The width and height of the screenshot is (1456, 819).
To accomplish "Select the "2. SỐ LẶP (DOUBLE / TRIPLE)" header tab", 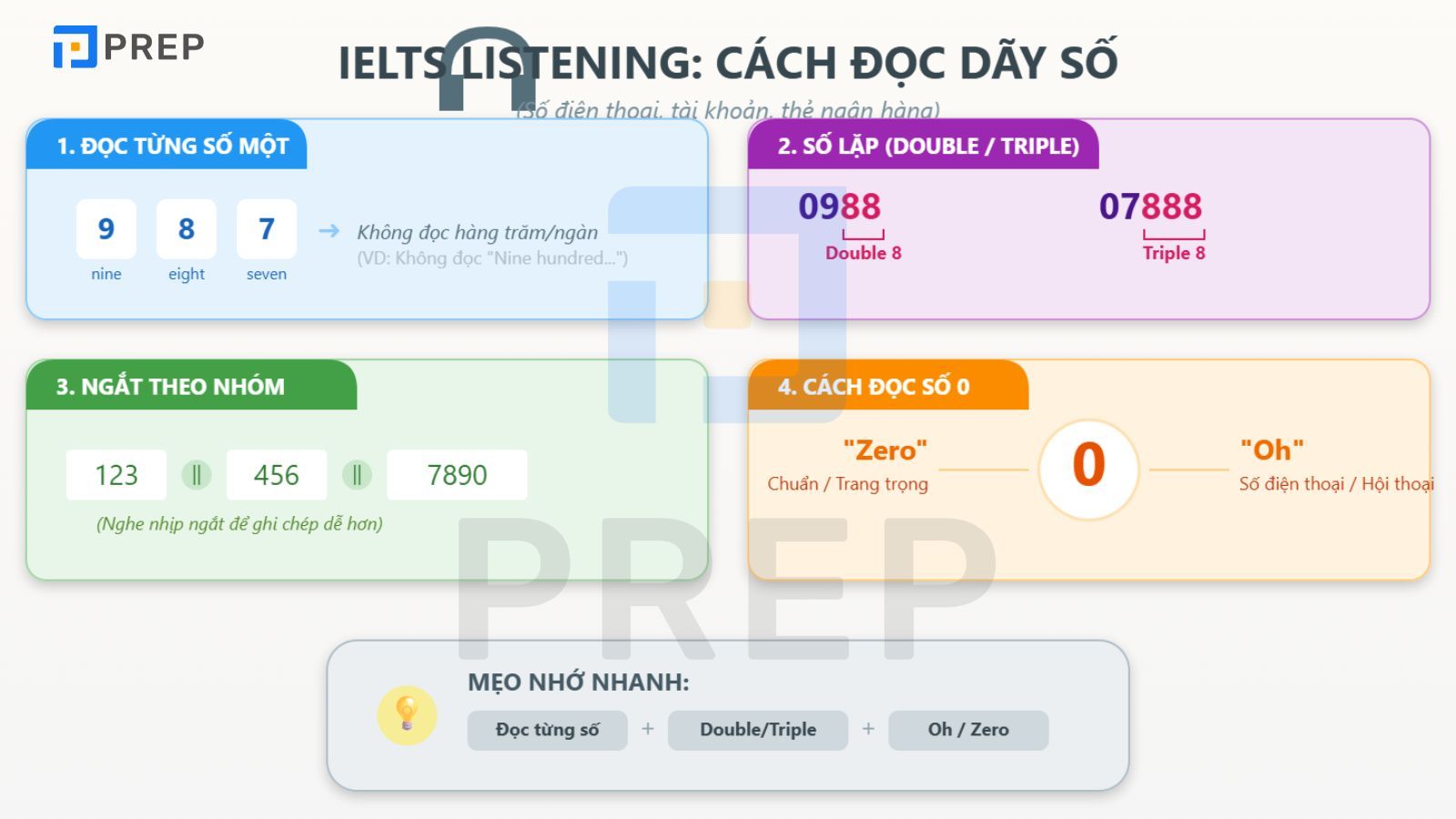I will pyautogui.click(x=927, y=146).
